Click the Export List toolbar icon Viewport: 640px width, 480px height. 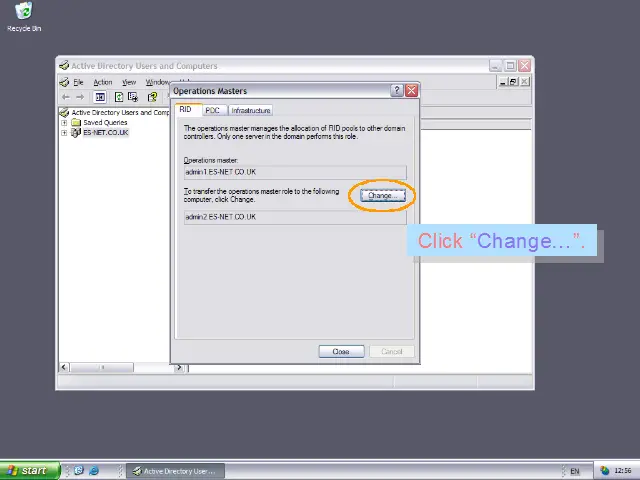click(x=133, y=97)
